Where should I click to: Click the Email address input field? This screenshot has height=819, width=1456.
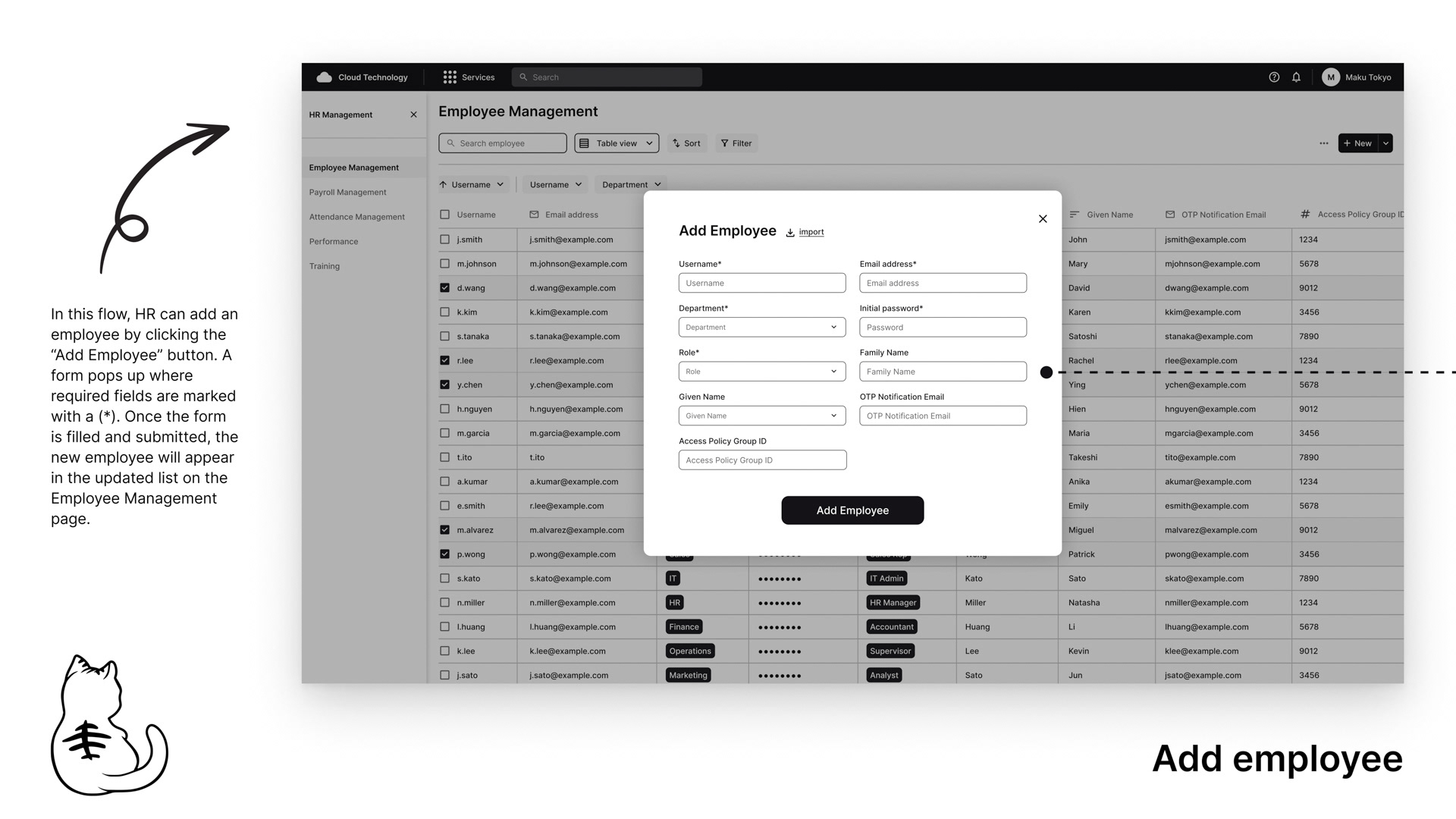point(943,284)
